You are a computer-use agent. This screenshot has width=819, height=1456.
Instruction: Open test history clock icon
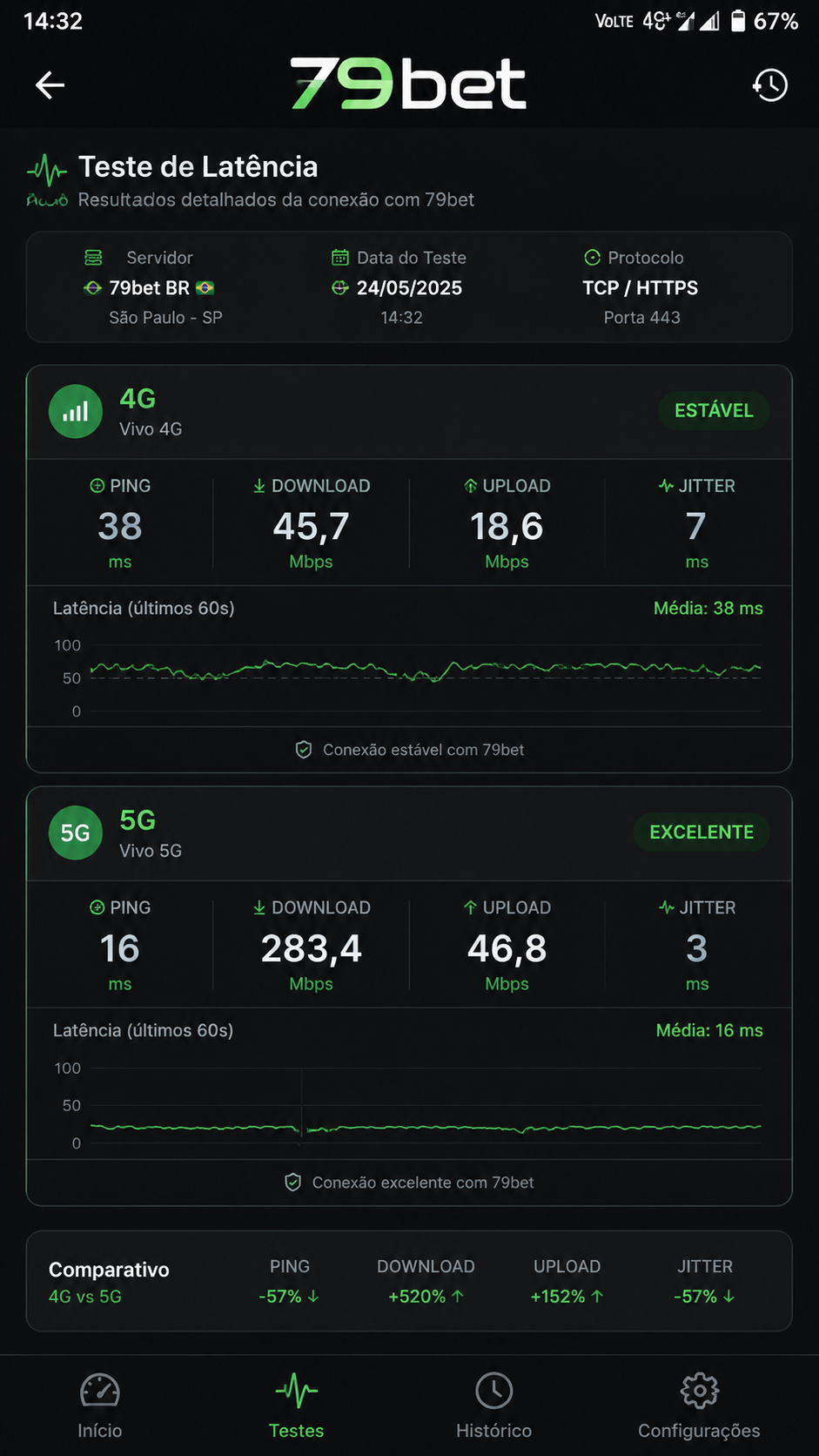770,84
